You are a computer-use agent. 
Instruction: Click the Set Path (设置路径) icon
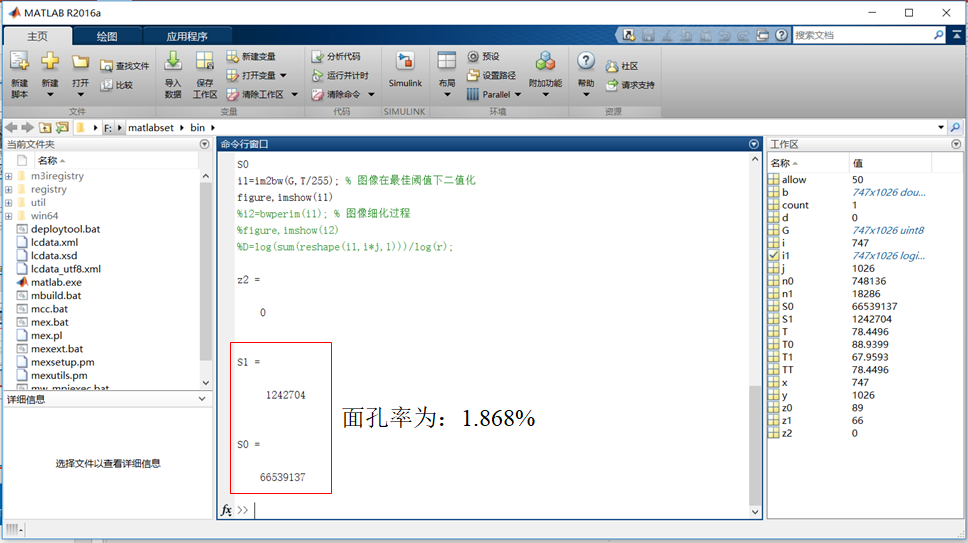(473, 75)
